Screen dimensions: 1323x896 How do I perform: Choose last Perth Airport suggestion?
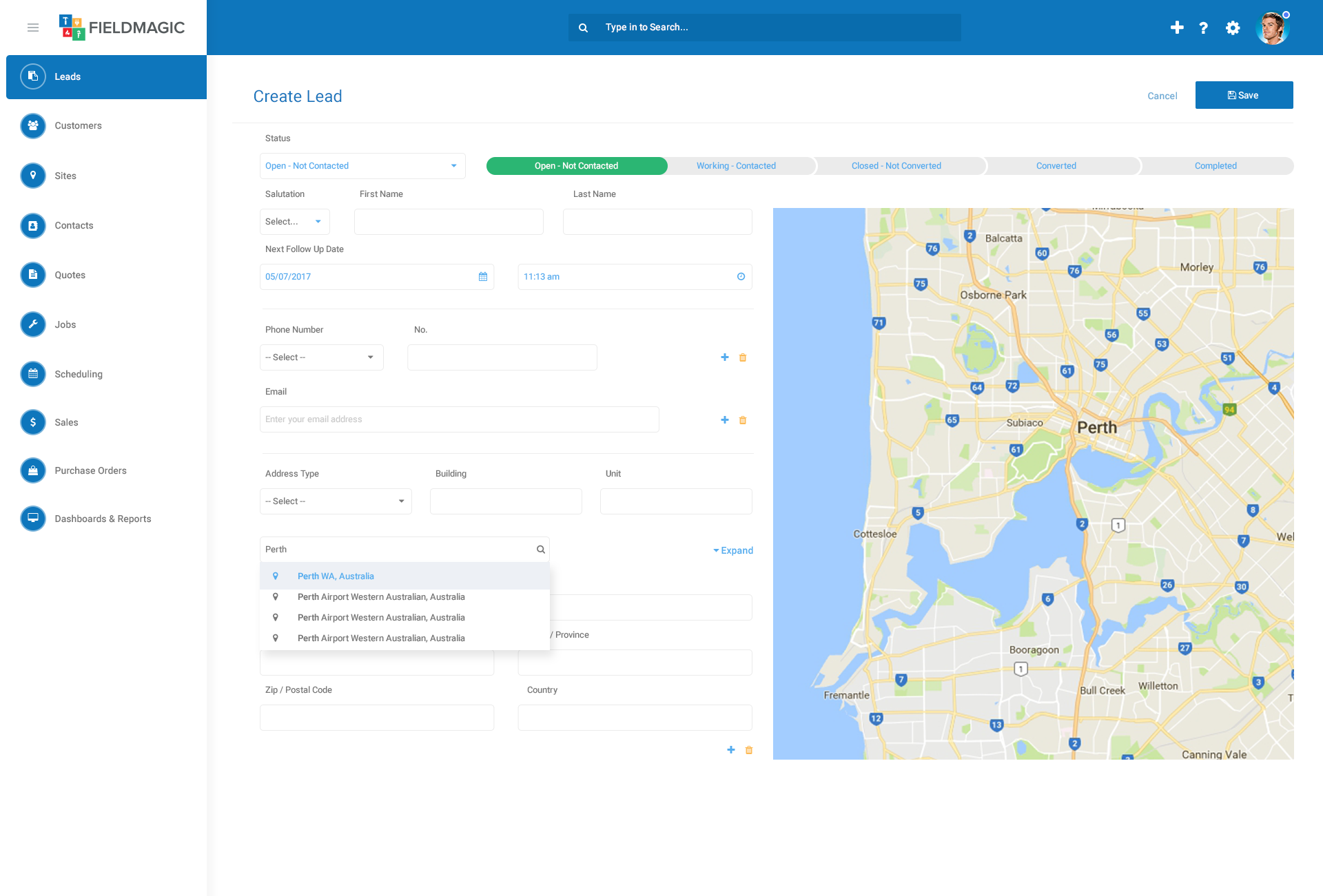(405, 638)
